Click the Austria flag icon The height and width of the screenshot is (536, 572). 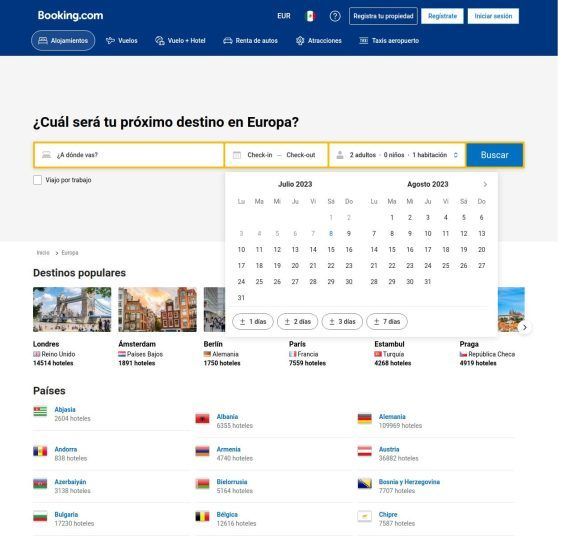[x=364, y=451]
